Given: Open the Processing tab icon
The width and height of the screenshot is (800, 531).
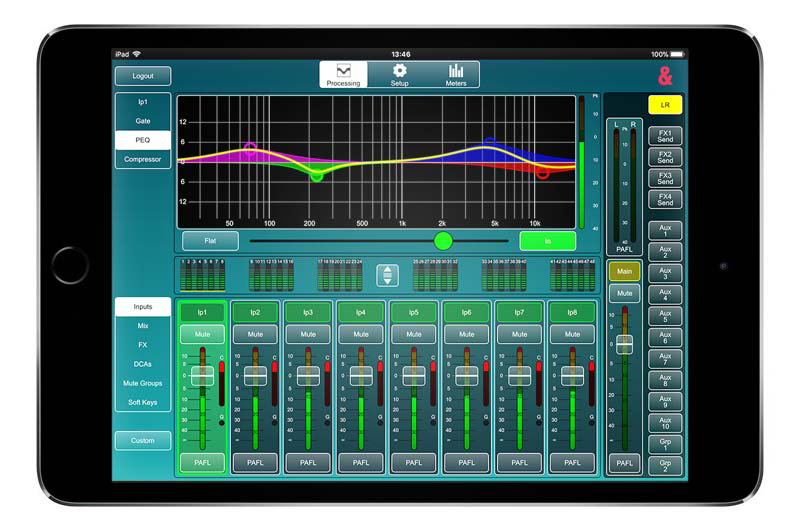Looking at the screenshot, I should [343, 72].
